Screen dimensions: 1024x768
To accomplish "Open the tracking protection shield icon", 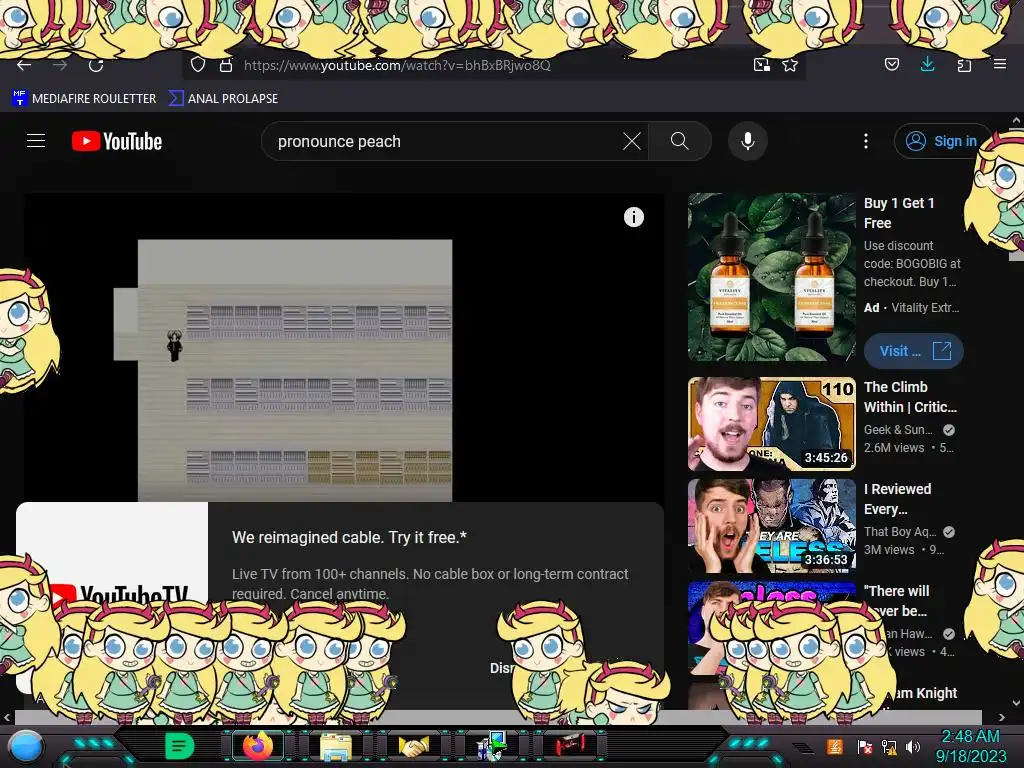I will 198,65.
